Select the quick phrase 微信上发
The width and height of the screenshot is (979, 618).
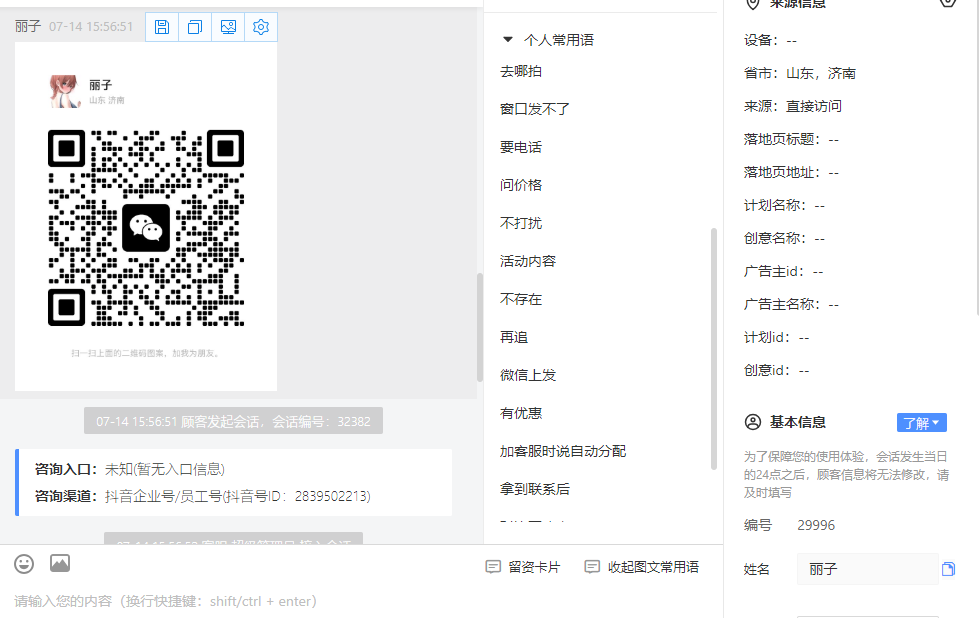(x=528, y=375)
